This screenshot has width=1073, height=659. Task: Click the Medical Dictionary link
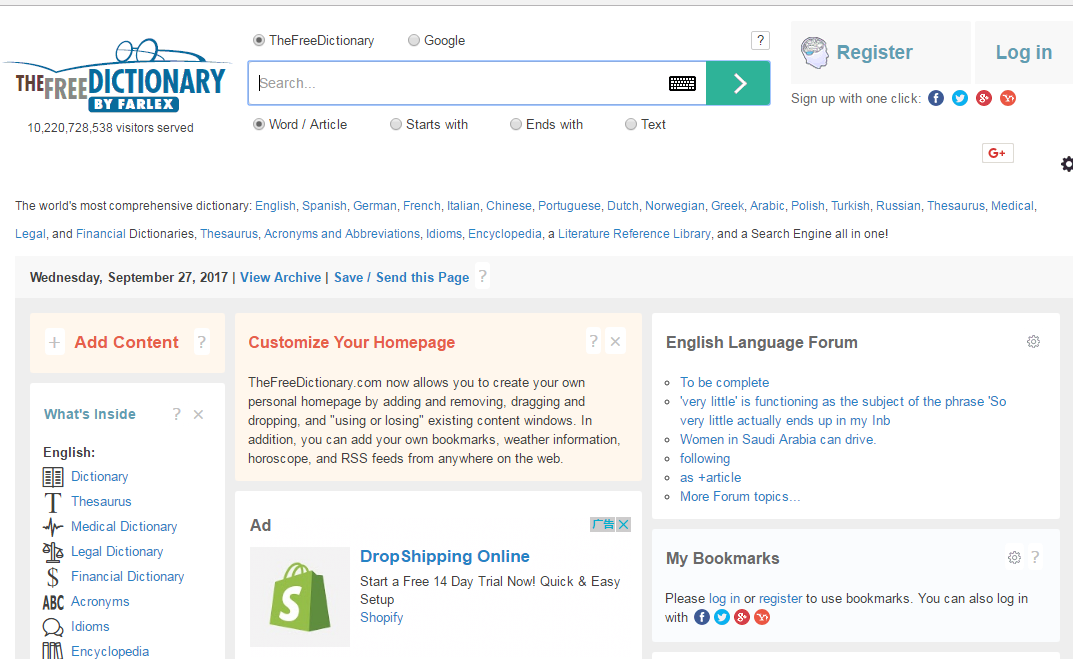[x=124, y=526]
